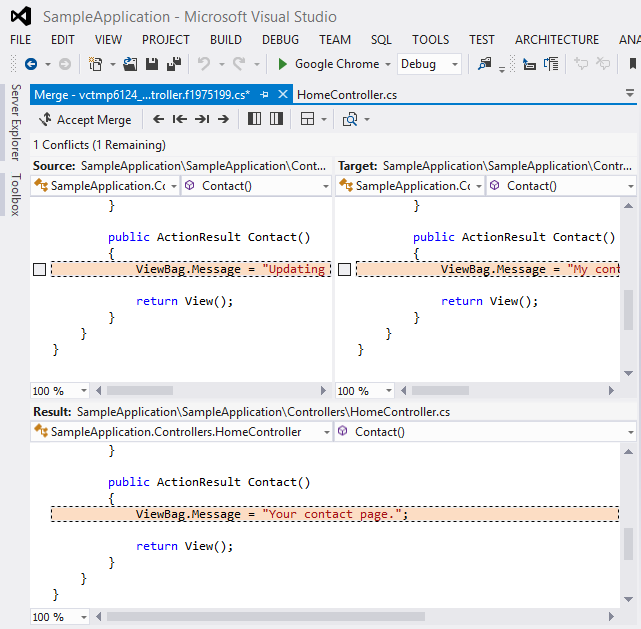Viewport: 641px width, 629px height.
Task: Click the Save floppy disk icon
Action: [152, 64]
